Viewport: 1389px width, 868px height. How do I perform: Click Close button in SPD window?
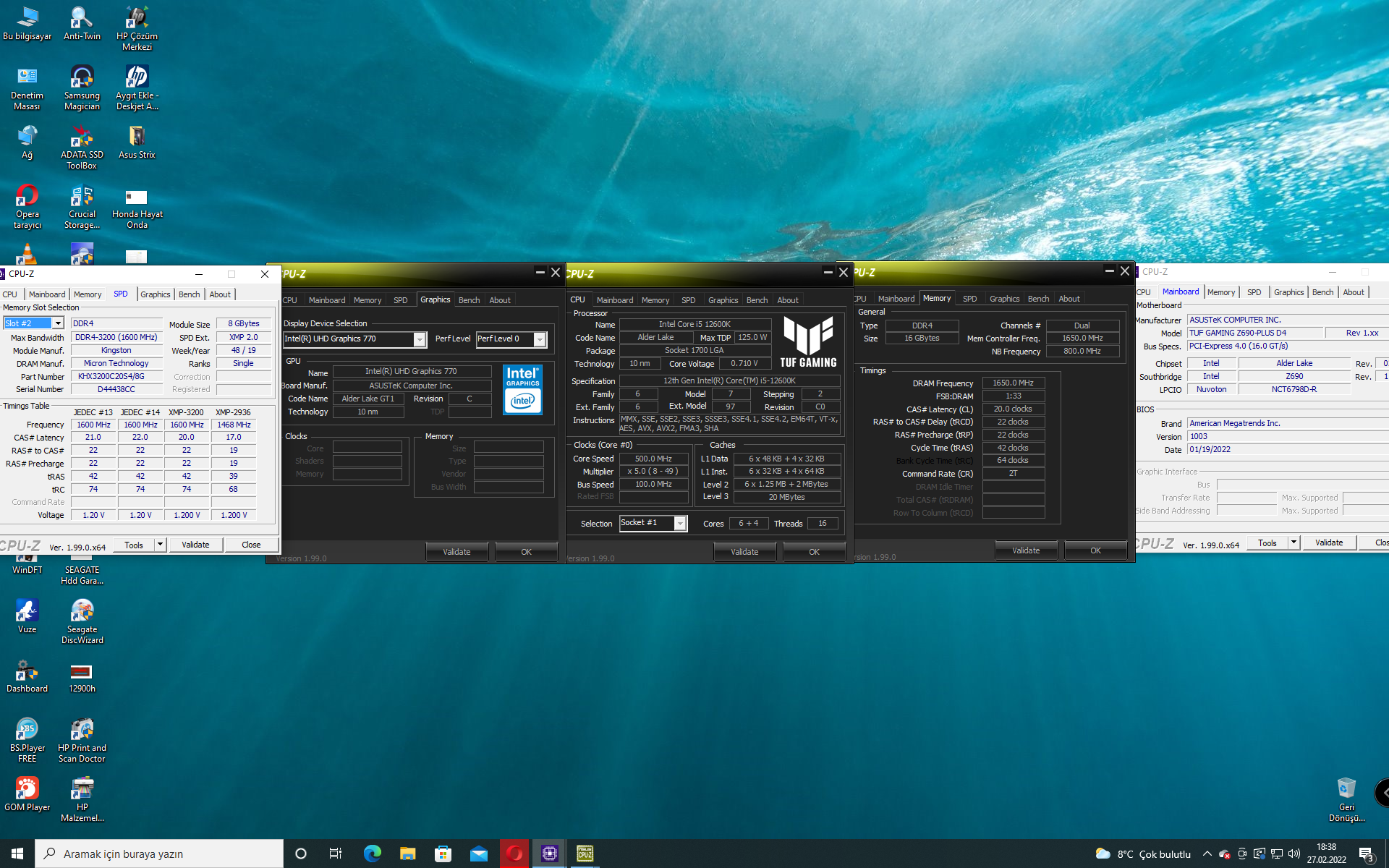click(x=251, y=545)
